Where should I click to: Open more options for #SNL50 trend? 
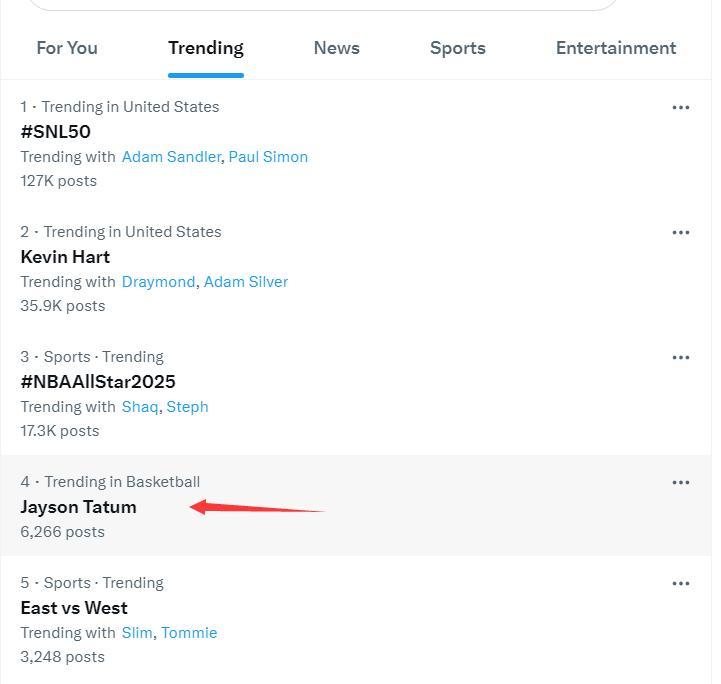(x=681, y=107)
